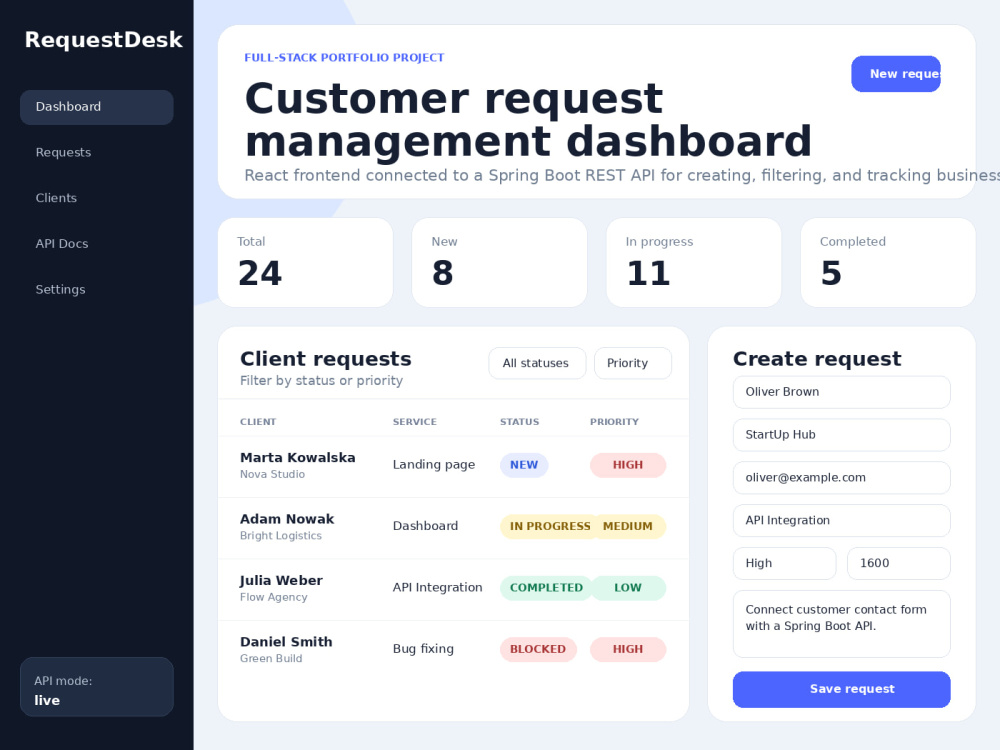The width and height of the screenshot is (1000, 750).
Task: Focus the oliver@example.com email field
Action: (x=841, y=478)
